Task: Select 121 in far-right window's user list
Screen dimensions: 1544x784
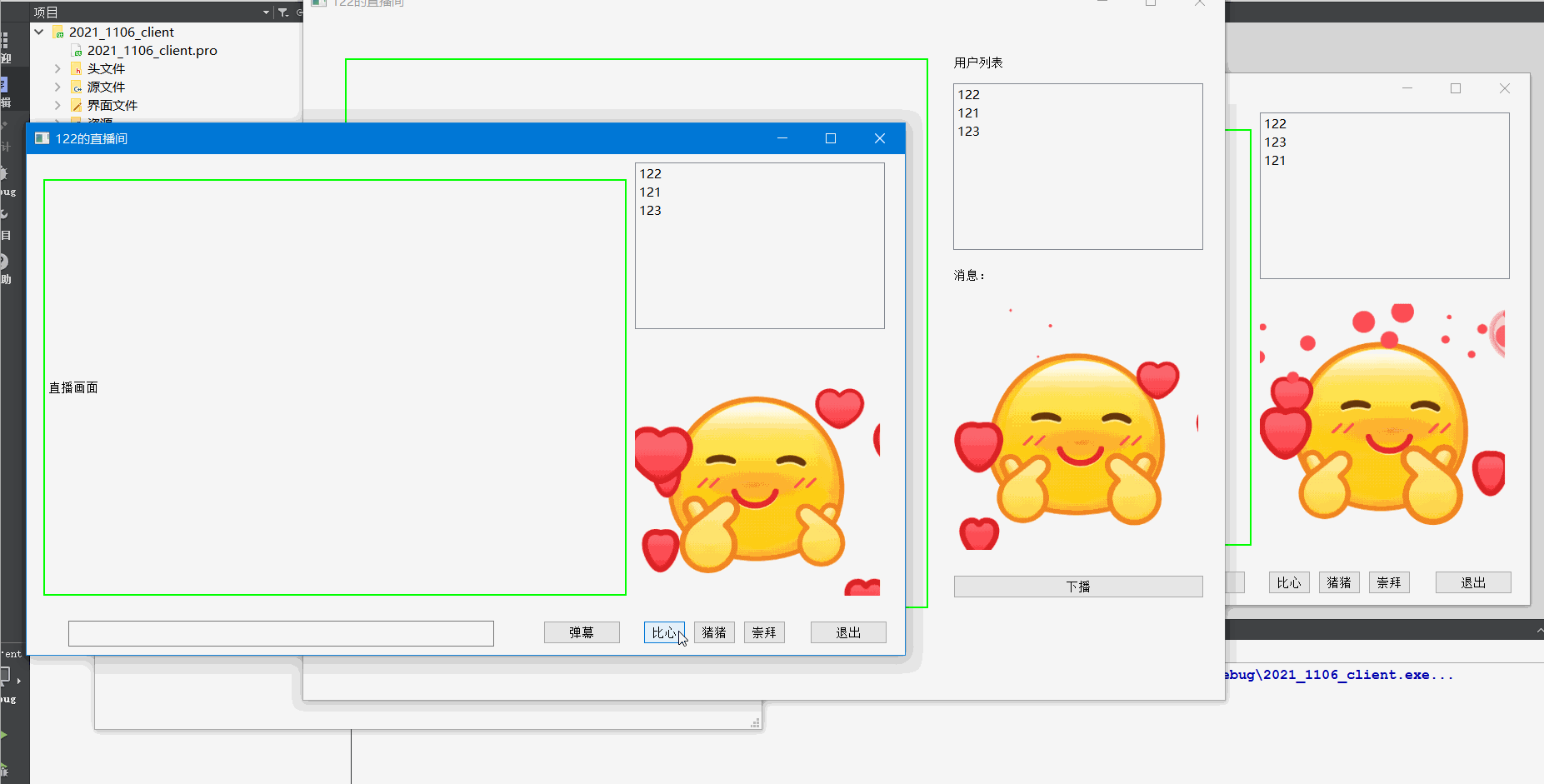Action: pyautogui.click(x=1276, y=160)
